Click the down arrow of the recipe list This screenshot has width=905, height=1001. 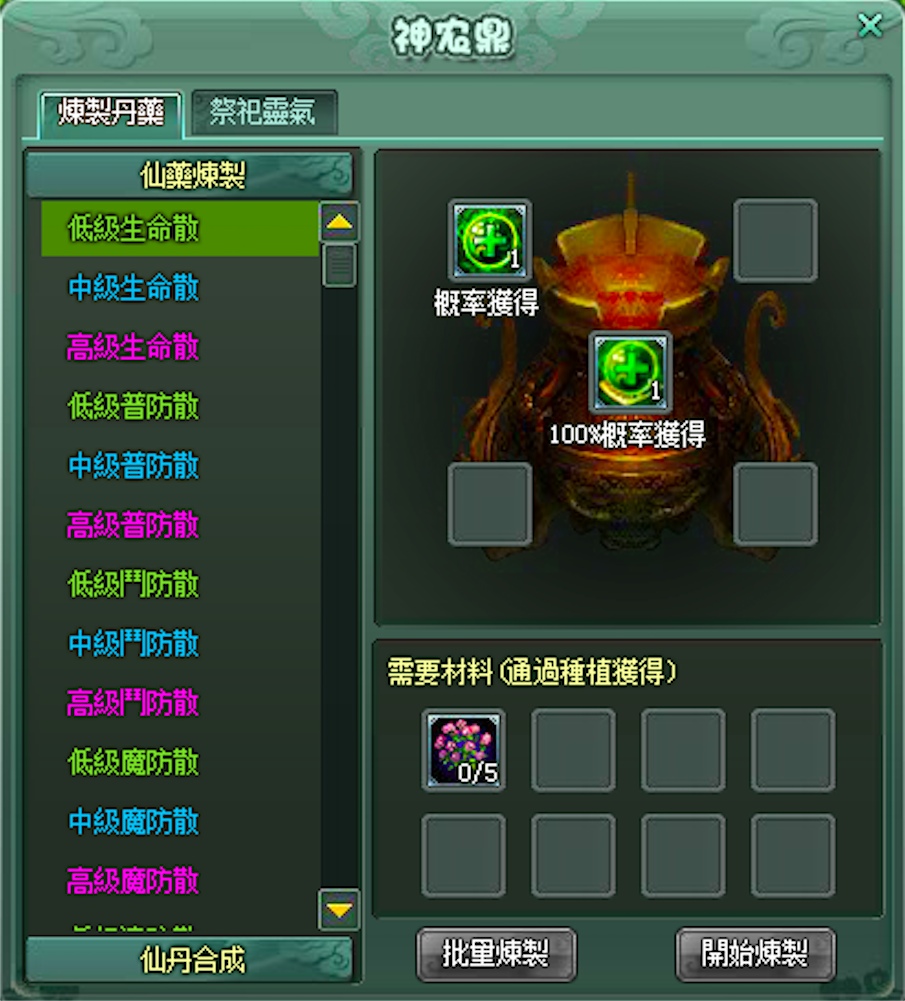339,909
